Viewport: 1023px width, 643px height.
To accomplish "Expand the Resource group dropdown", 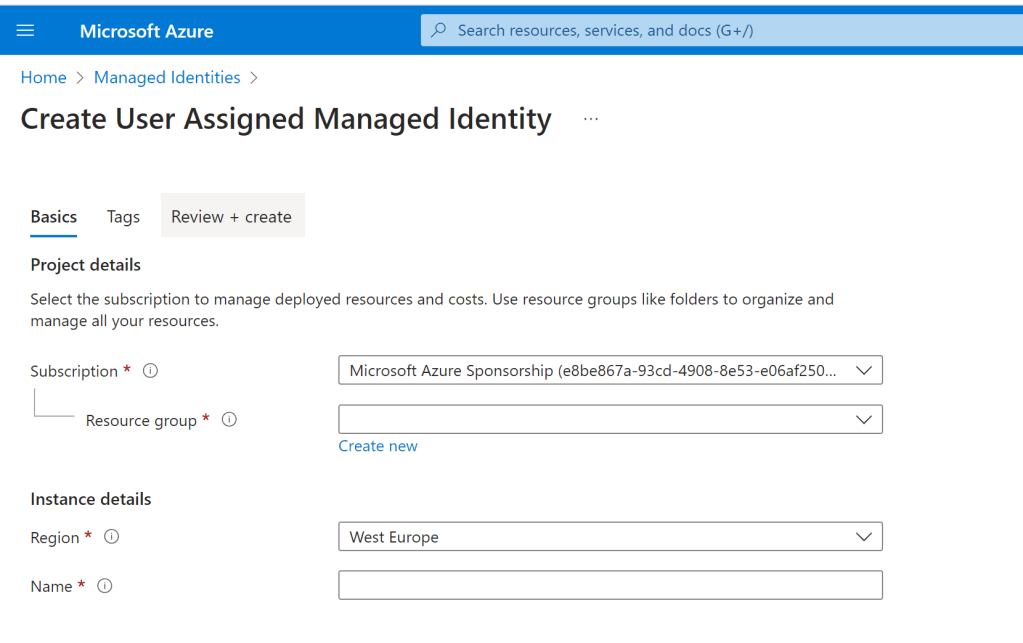I will (x=610, y=419).
